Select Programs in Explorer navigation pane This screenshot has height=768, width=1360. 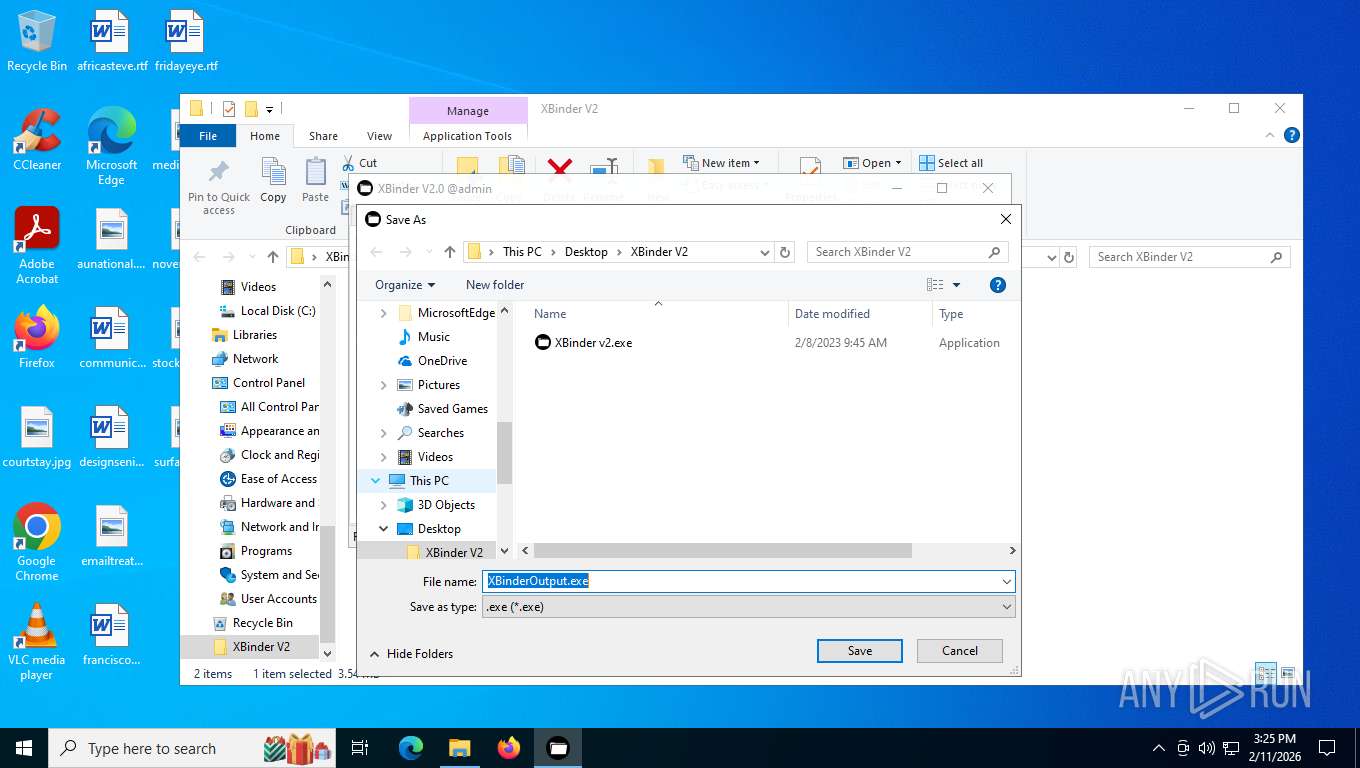pyautogui.click(x=256, y=551)
